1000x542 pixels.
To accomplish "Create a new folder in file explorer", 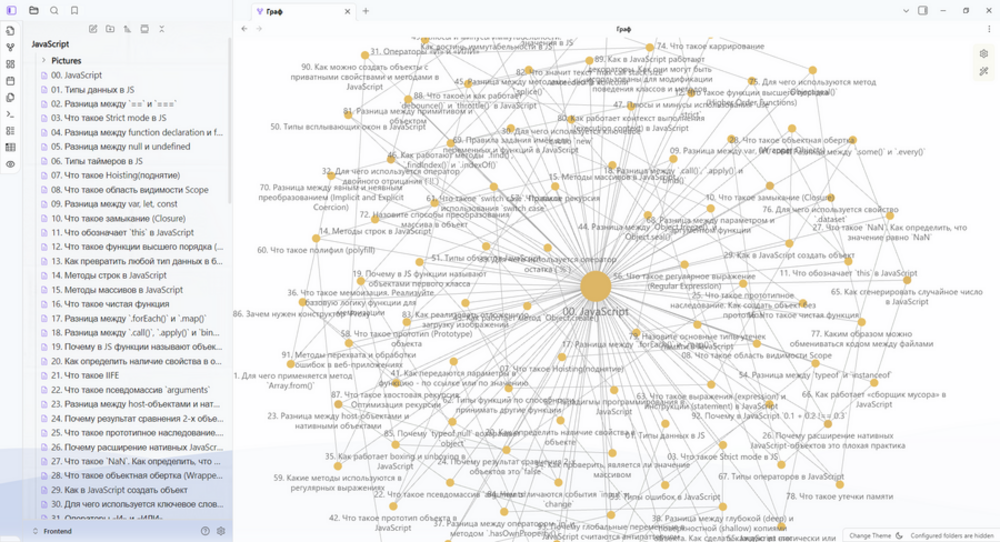I will [x=110, y=29].
